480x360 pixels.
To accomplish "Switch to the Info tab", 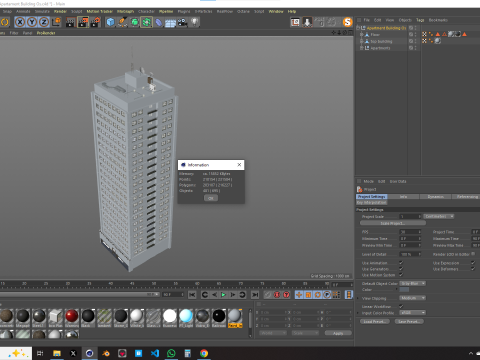I will 403,197.
